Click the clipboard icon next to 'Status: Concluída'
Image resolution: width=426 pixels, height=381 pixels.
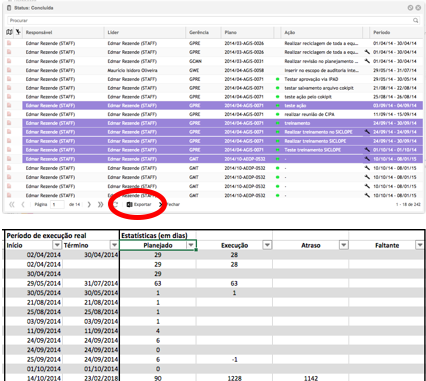tap(9, 8)
